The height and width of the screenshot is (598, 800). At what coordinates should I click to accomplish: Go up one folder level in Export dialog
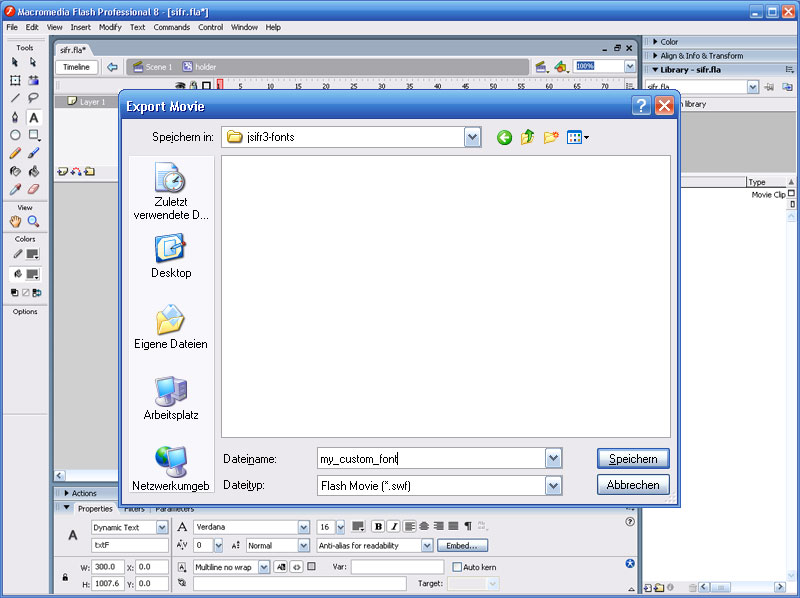coord(528,137)
